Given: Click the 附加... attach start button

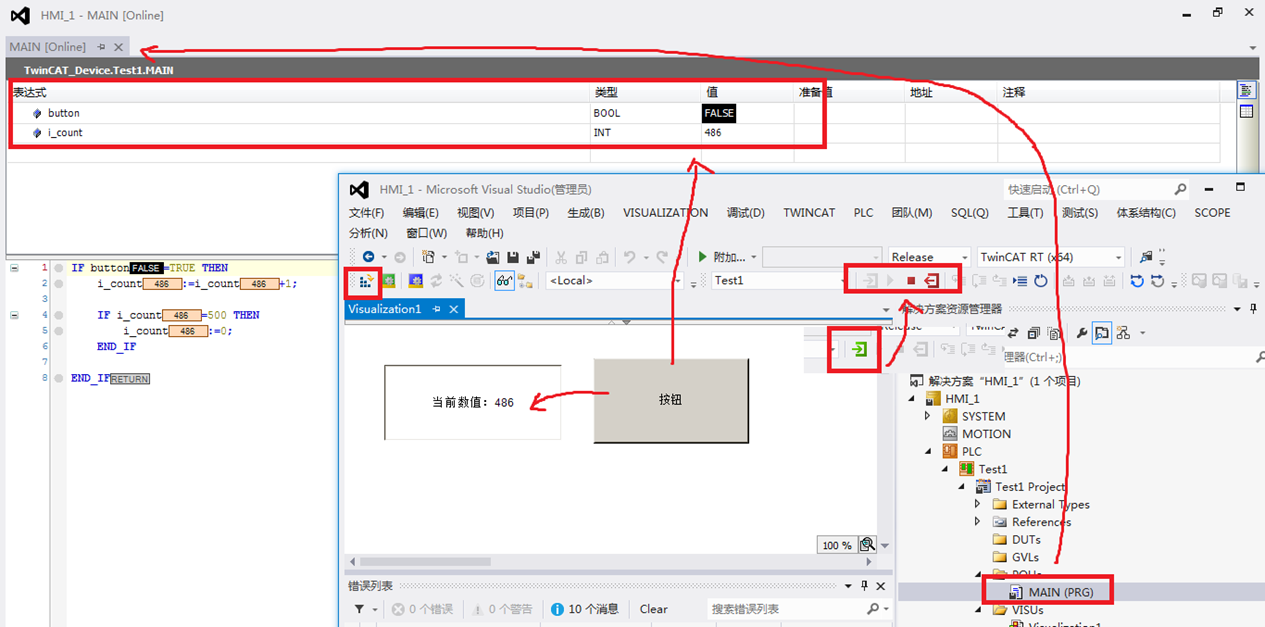Looking at the screenshot, I should pyautogui.click(x=728, y=257).
